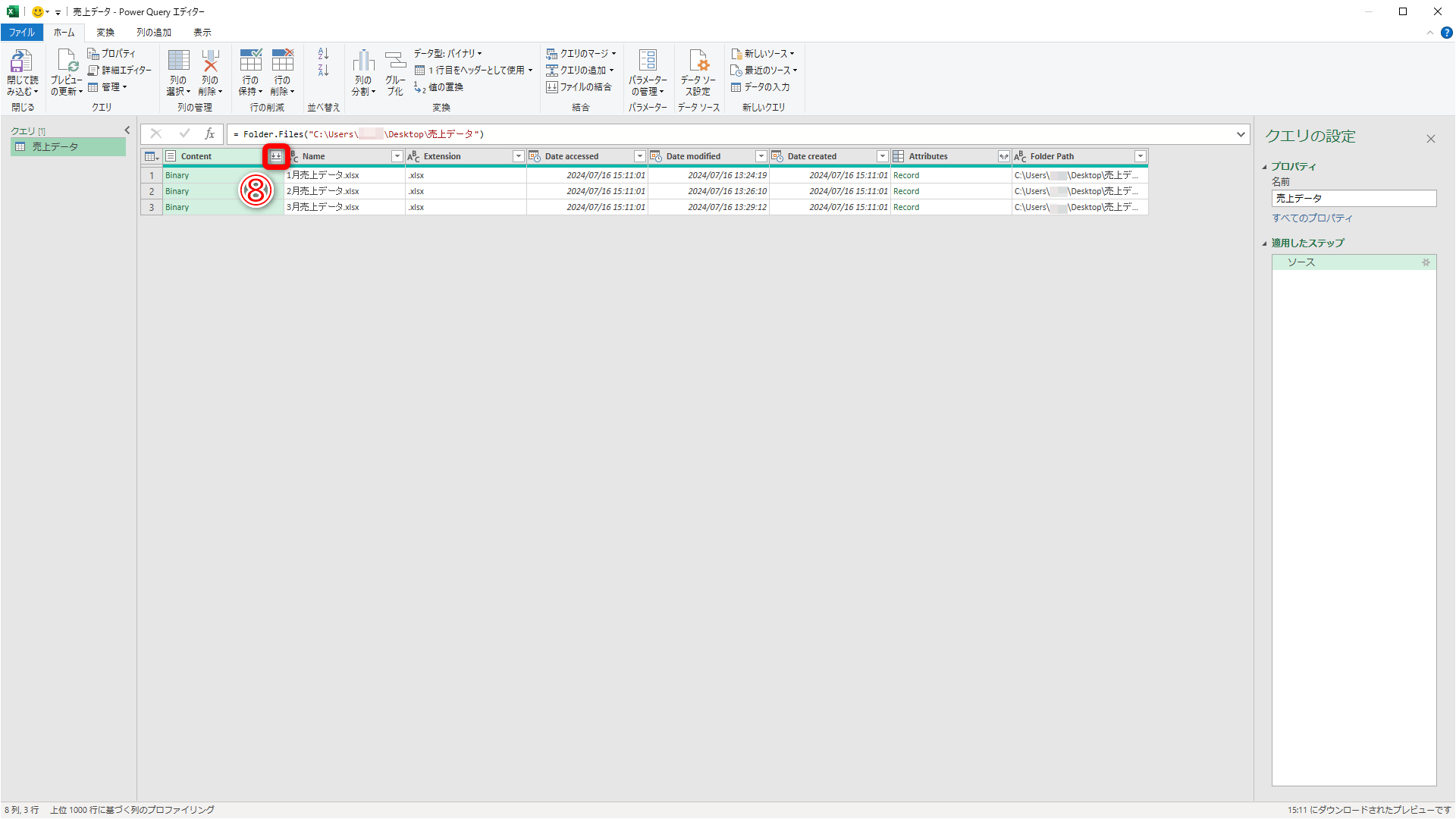Switch to the 列の追加 ribbon tab
Screen dimensions: 1456x819
click(x=153, y=32)
